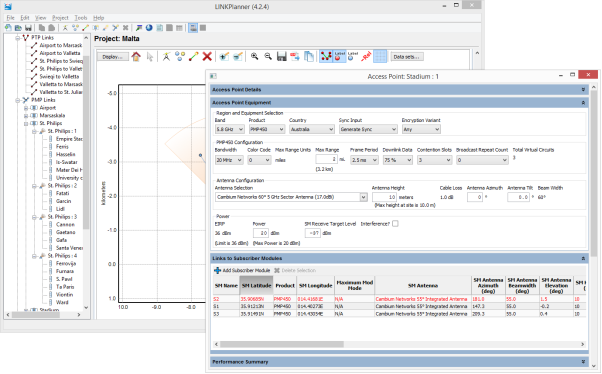Open the Antenna Selection dropdown
The height and width of the screenshot is (374, 602).
291,197
